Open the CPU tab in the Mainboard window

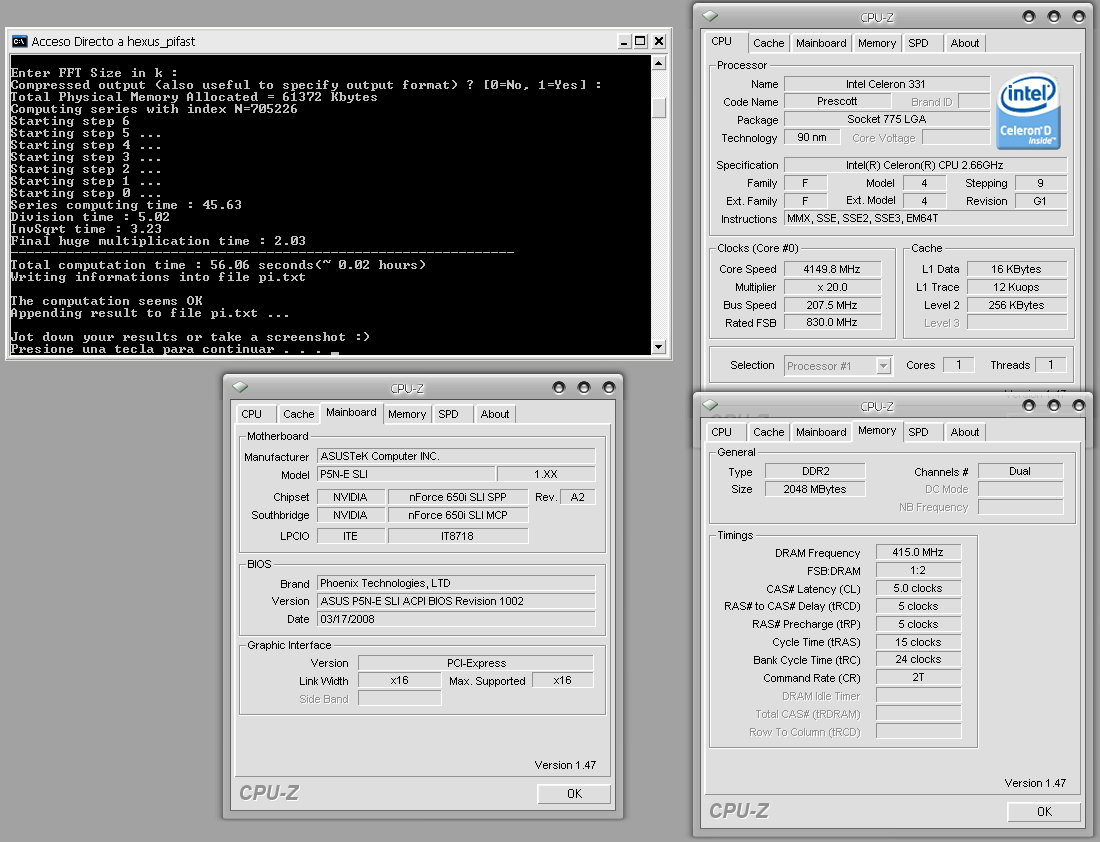(x=251, y=414)
